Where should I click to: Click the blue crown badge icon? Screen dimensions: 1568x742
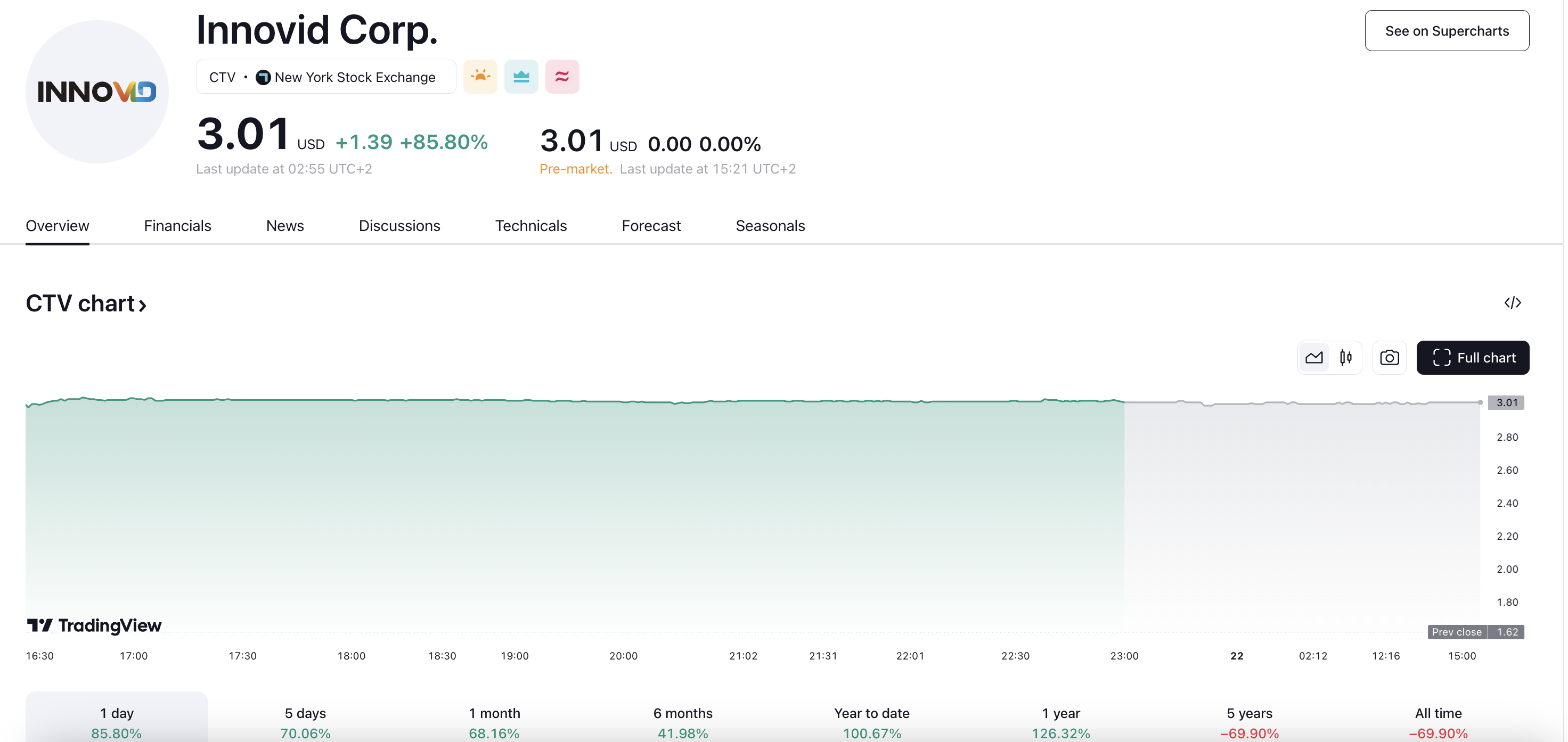[x=521, y=77]
